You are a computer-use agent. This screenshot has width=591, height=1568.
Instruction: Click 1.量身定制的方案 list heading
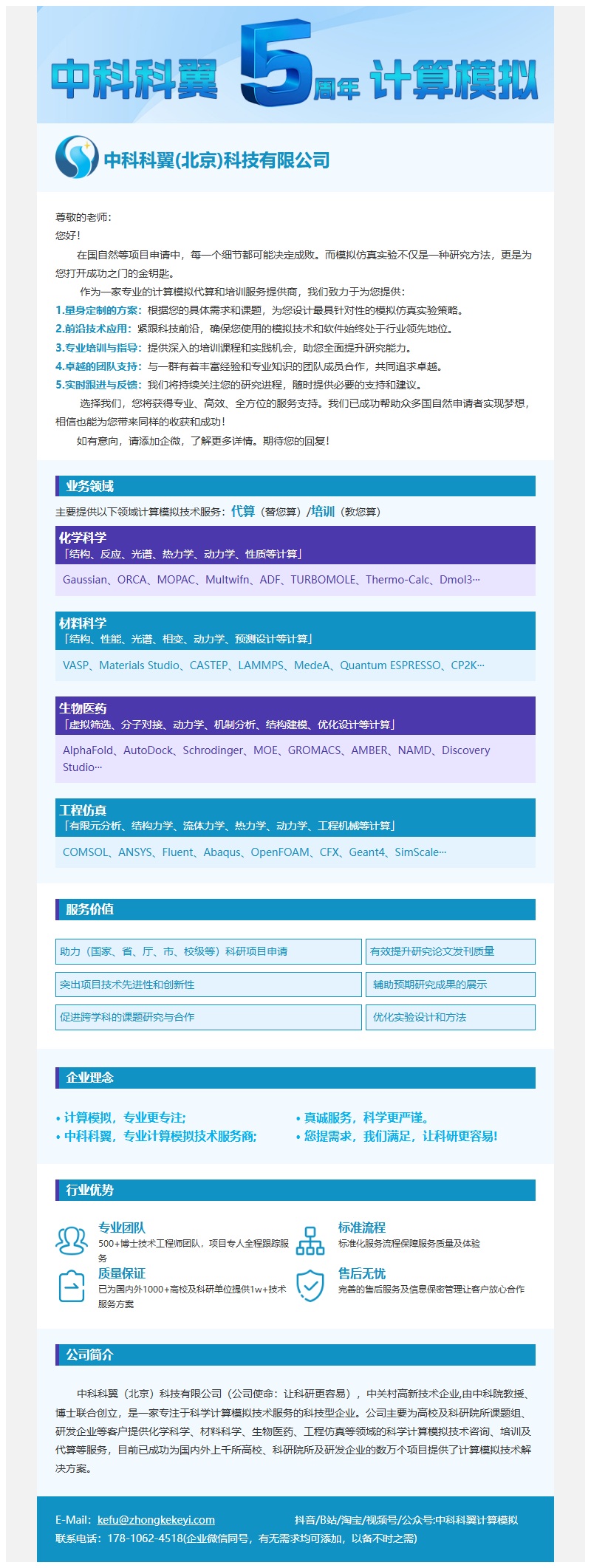click(x=98, y=310)
